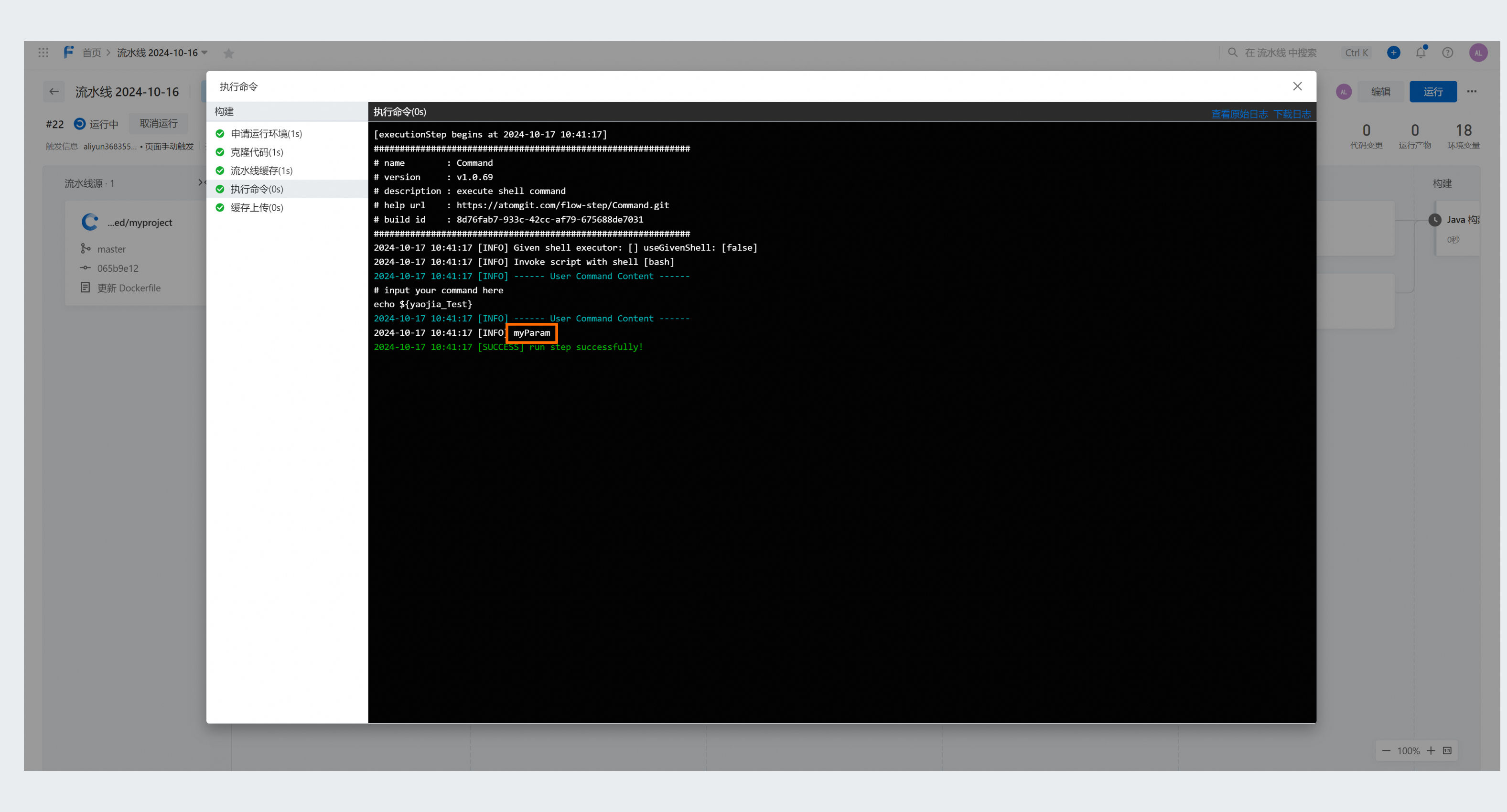Viewport: 1507px width, 812px height.
Task: Open the 缓存上传 step log
Action: coord(256,207)
